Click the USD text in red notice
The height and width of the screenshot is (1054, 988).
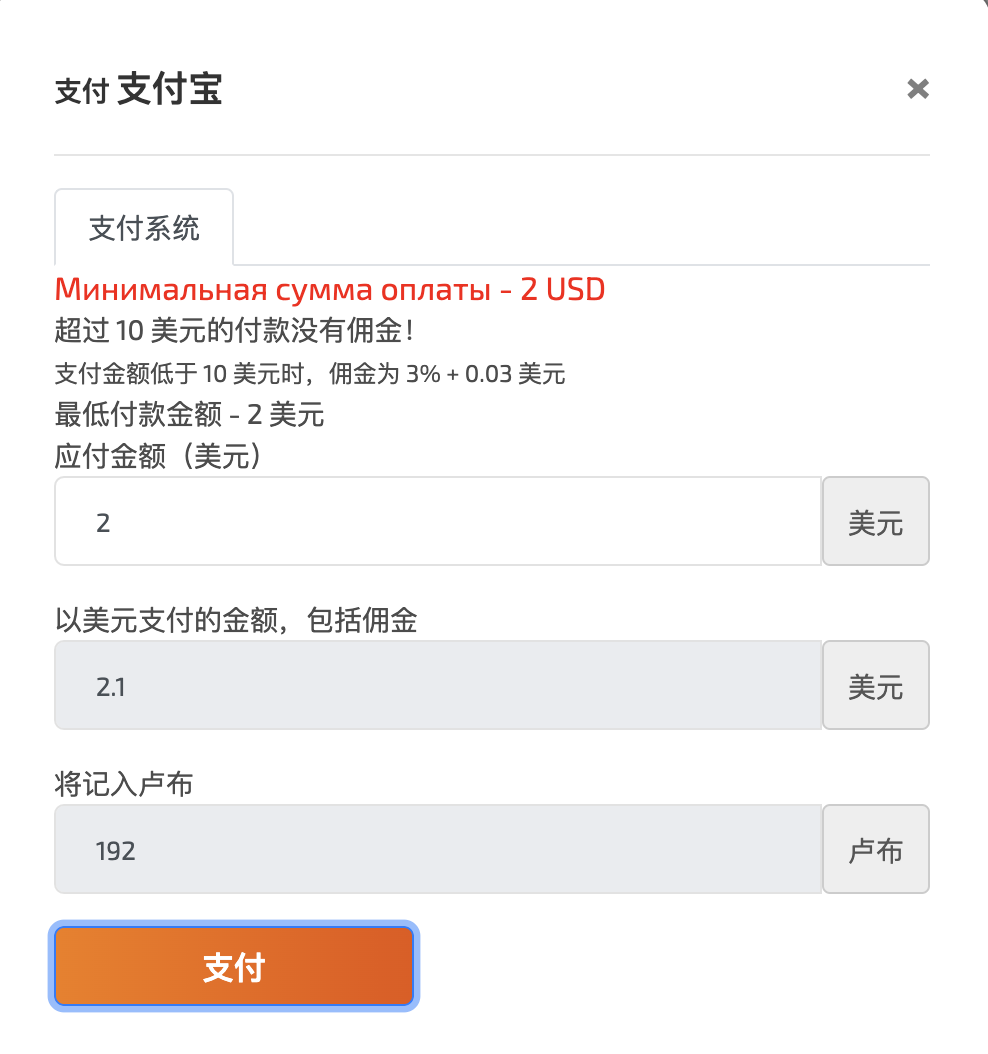[x=576, y=290]
